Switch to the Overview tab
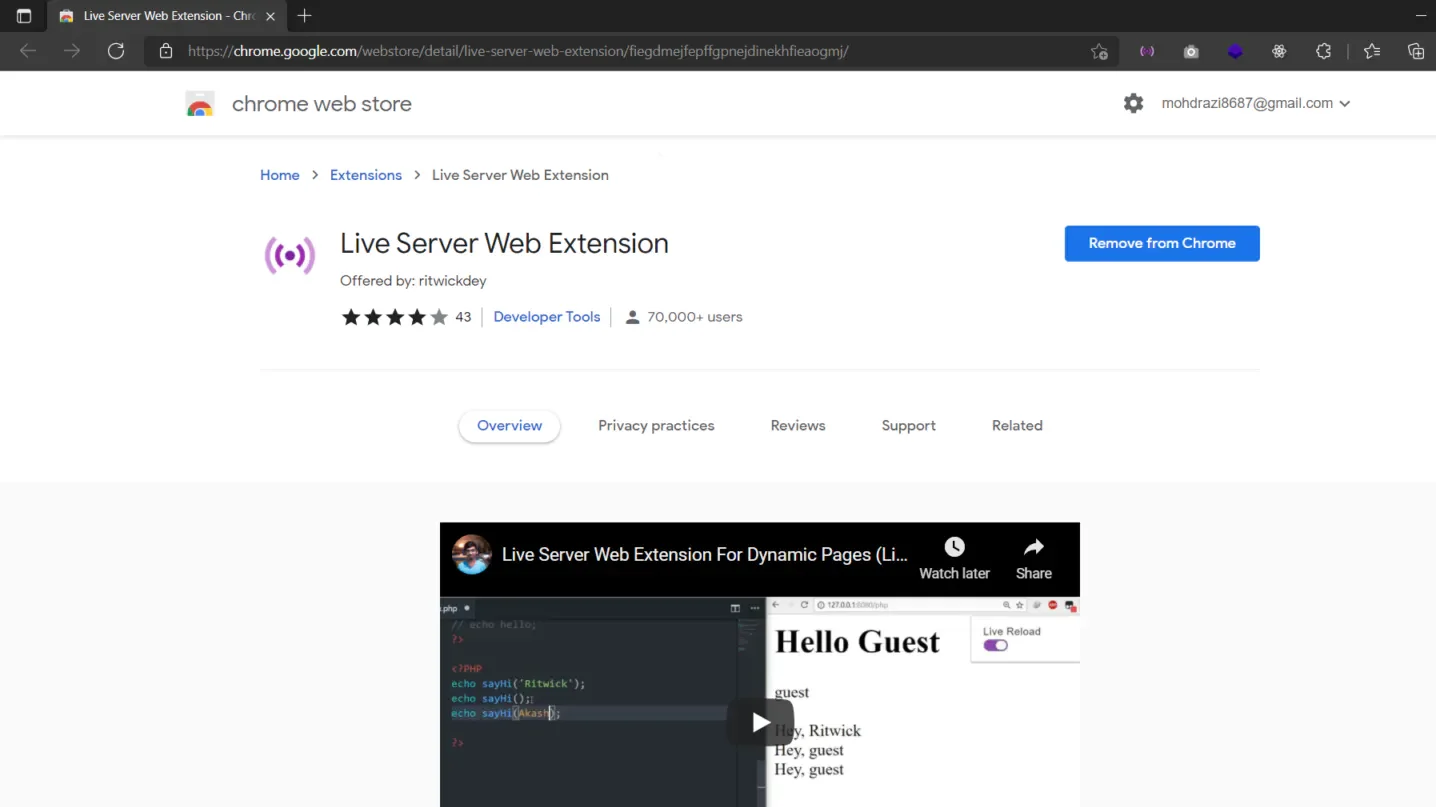Screen dimensions: 1436x807 pyautogui.click(x=509, y=426)
